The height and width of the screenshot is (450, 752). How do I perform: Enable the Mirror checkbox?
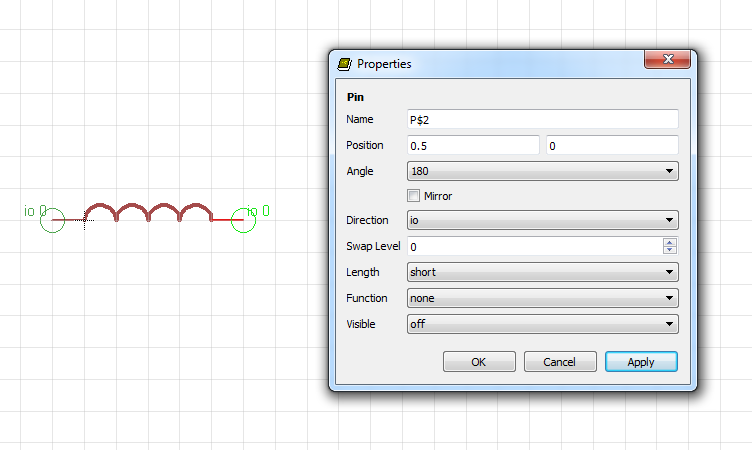point(413,196)
